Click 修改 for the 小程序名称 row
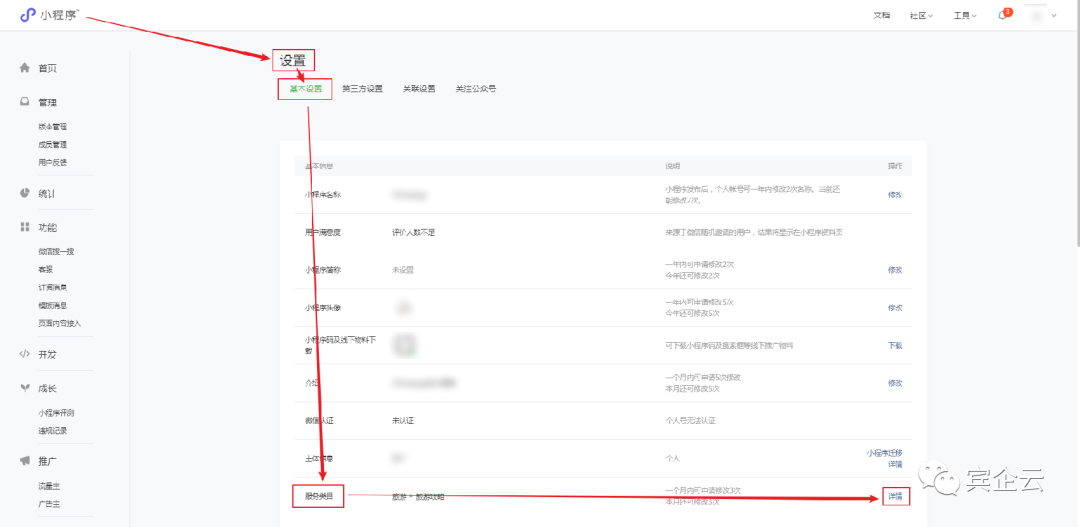Image resolution: width=1080 pixels, height=527 pixels. pyautogui.click(x=895, y=195)
